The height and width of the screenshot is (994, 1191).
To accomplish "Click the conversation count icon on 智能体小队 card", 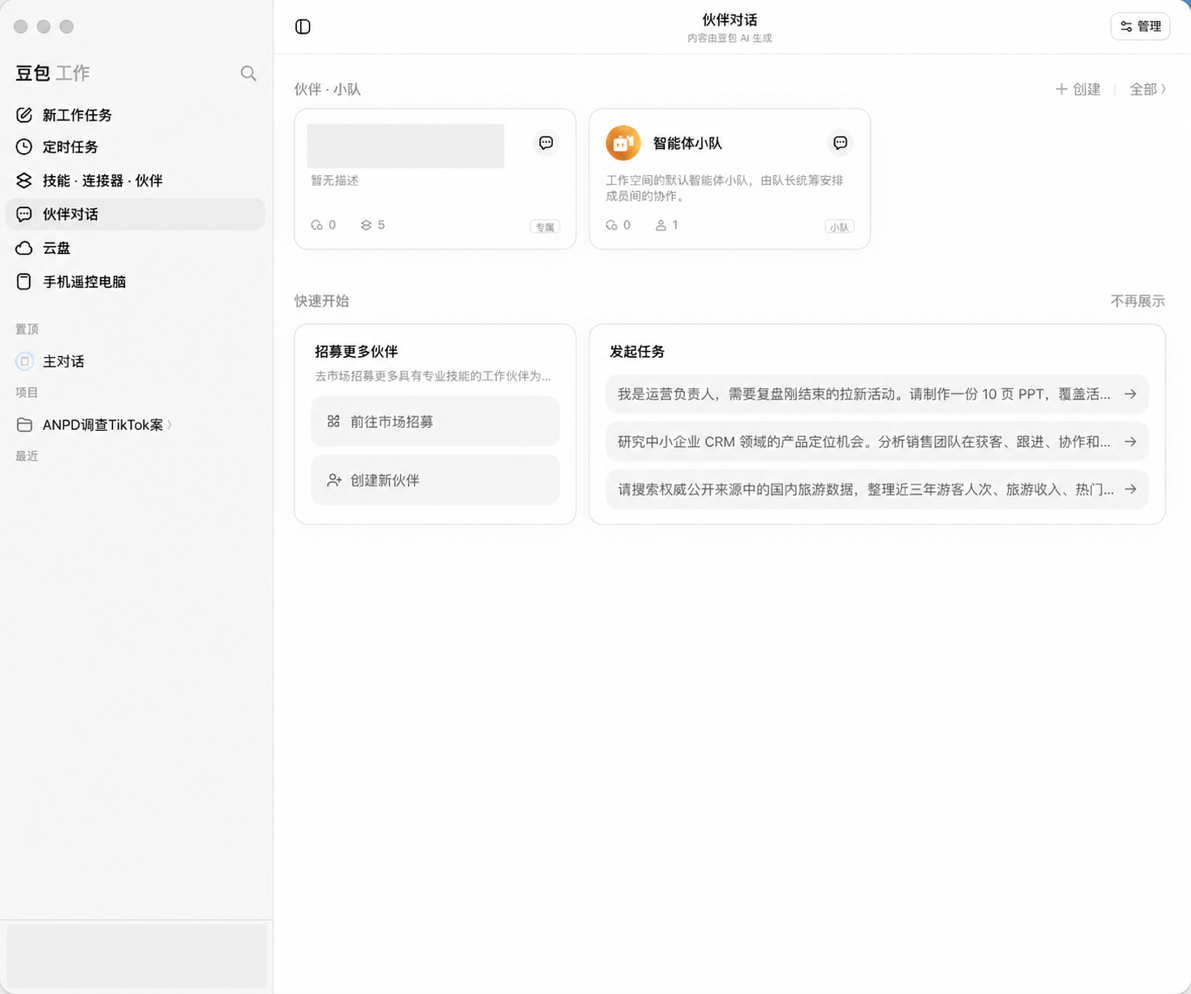I will tap(611, 225).
